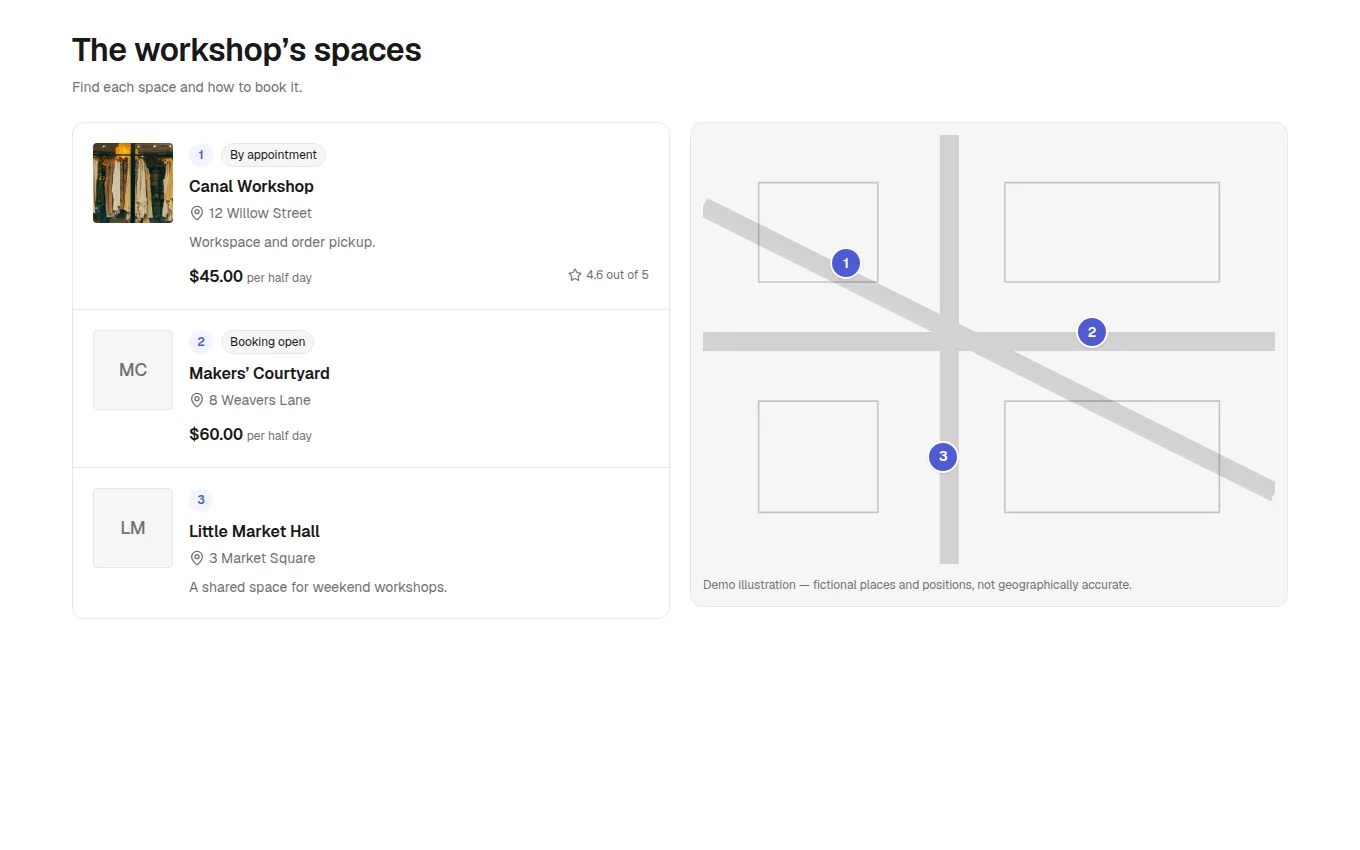Image resolution: width=1360 pixels, height=850 pixels.
Task: Open the Canal Workshop photo thumbnail
Action: click(x=133, y=183)
